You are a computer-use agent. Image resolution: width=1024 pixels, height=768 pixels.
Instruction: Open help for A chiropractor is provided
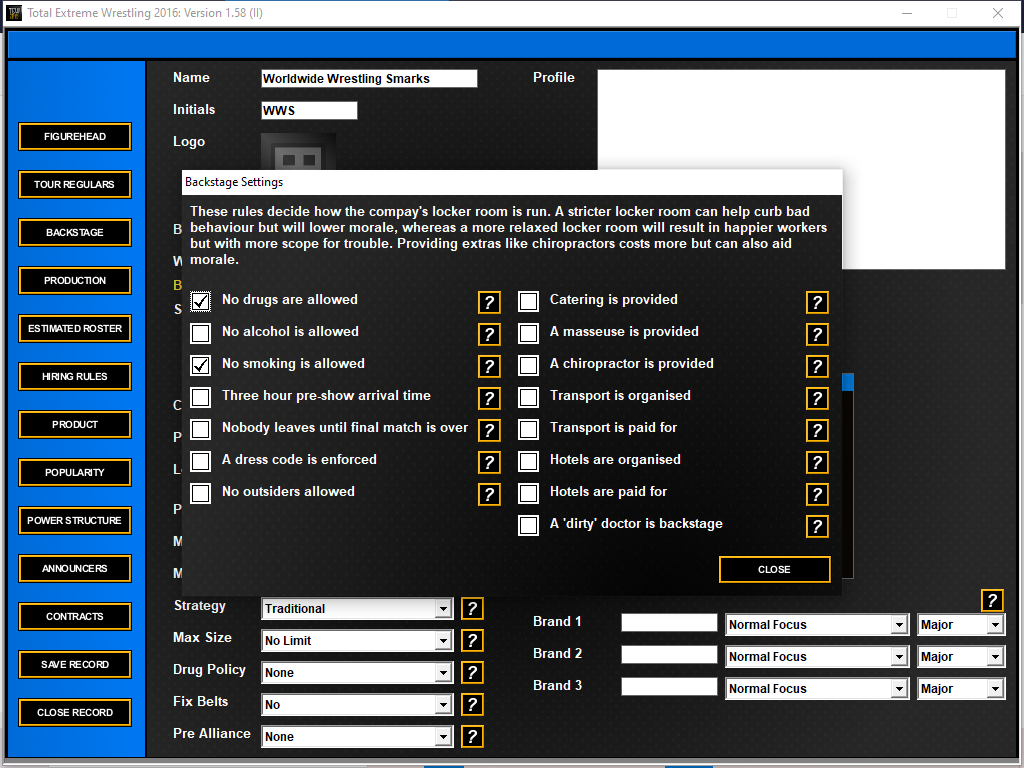tap(817, 366)
